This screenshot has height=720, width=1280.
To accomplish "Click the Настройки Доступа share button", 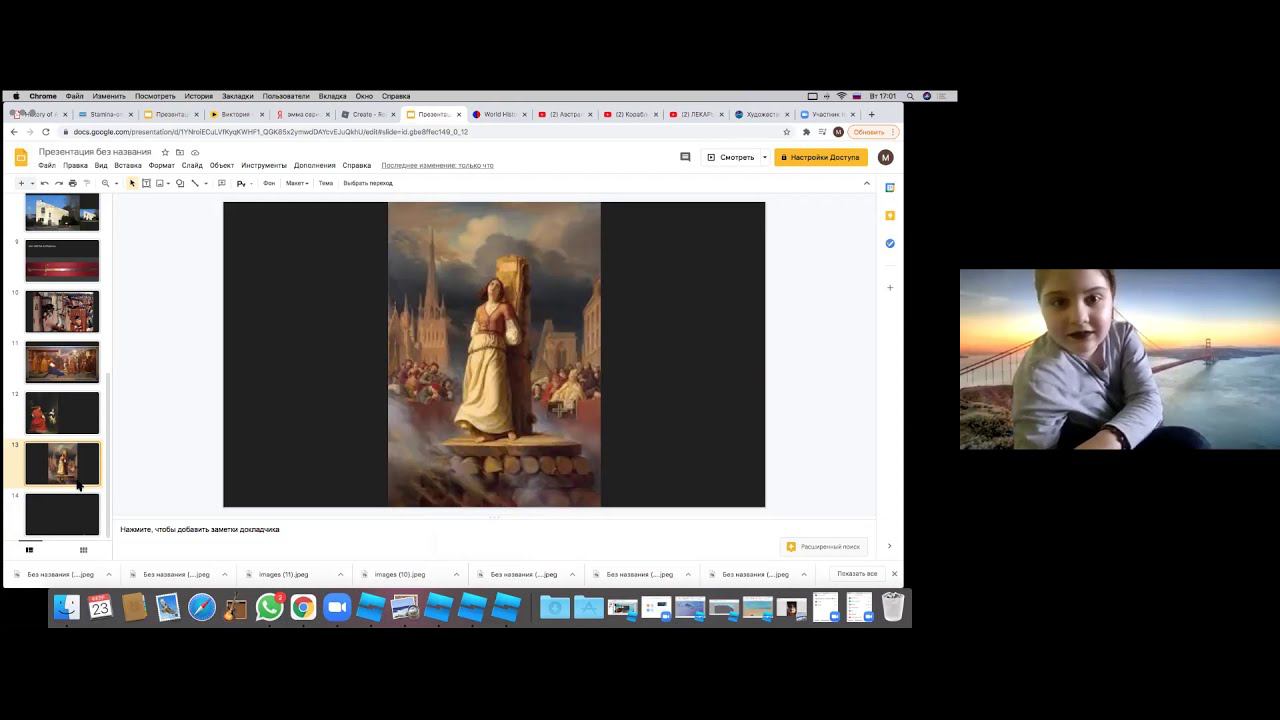I will click(821, 157).
